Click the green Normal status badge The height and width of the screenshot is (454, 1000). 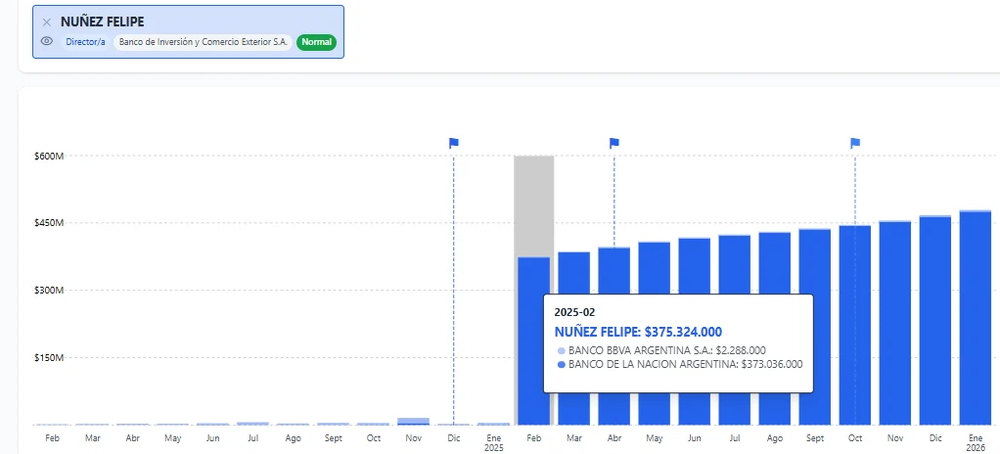pos(317,43)
